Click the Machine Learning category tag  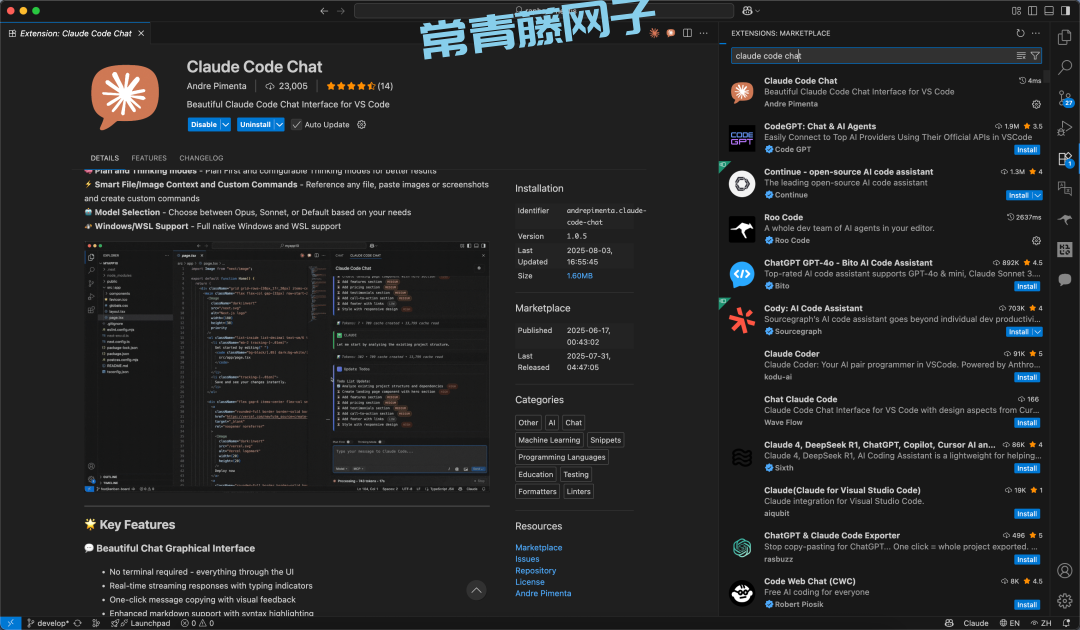tap(549, 440)
